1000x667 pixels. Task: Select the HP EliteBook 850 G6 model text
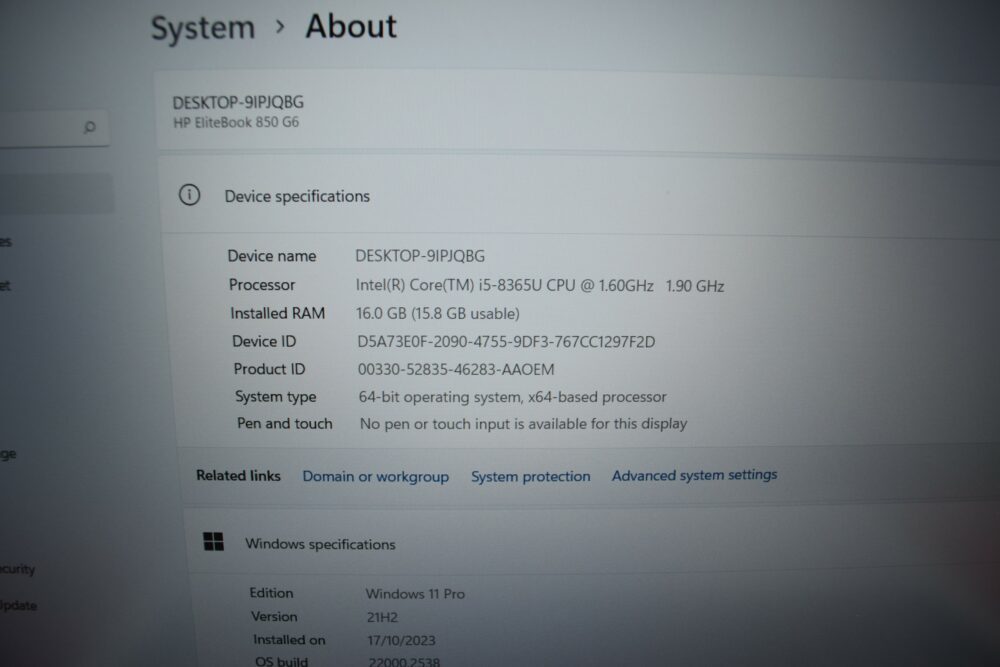pos(236,122)
